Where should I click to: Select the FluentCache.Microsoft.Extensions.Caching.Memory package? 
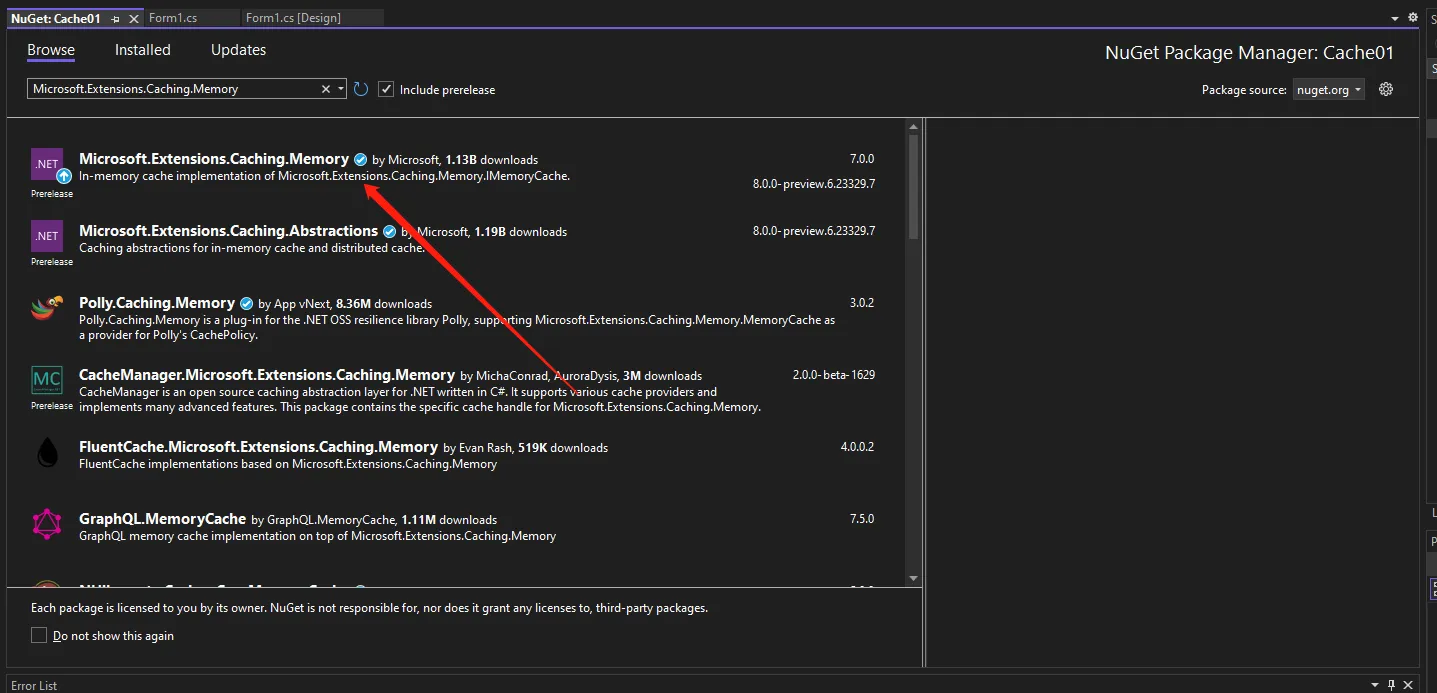pos(455,458)
